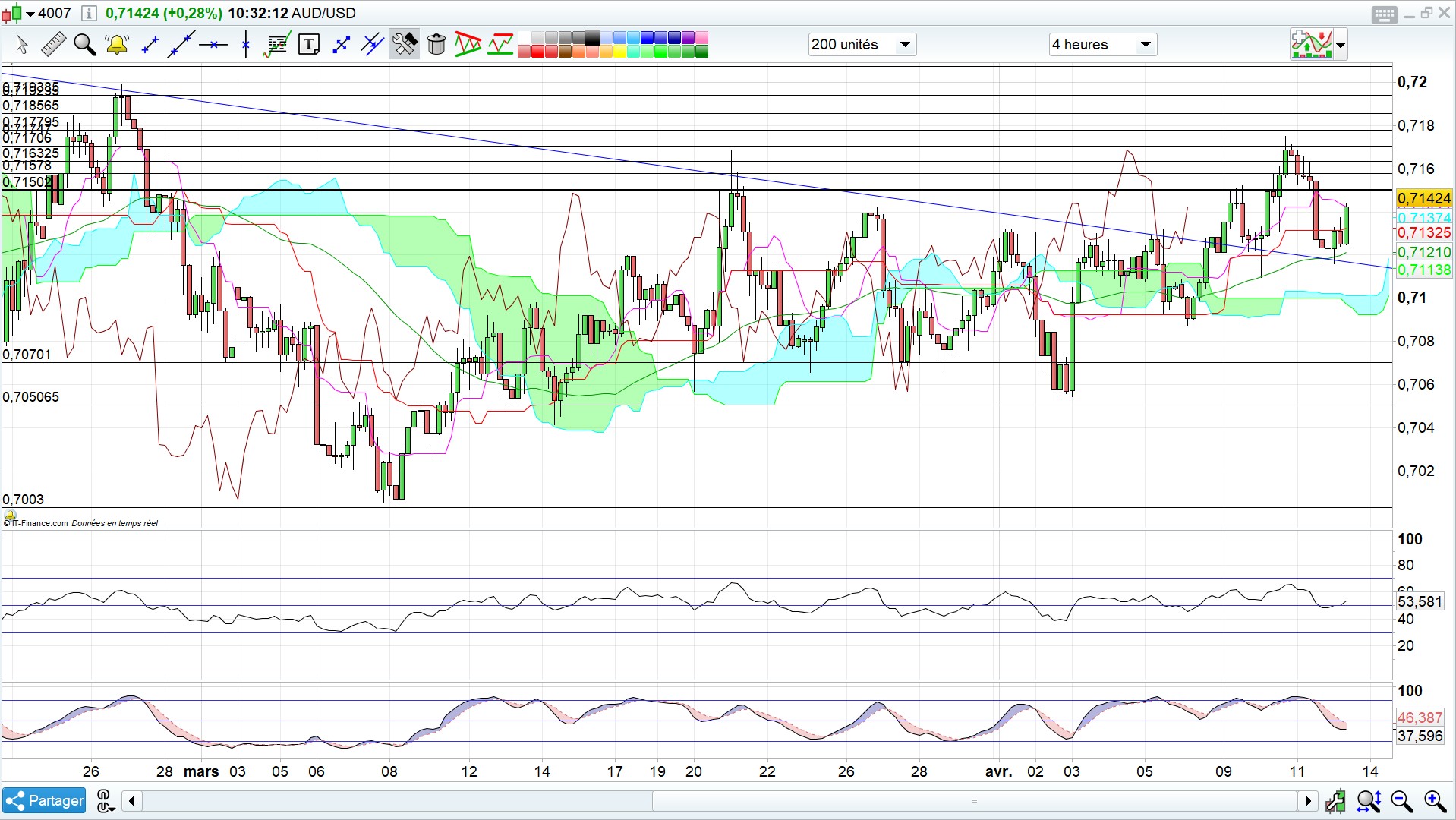Zoom in with the plus magnifier
Screen dimensions: 1456x820
1435,801
